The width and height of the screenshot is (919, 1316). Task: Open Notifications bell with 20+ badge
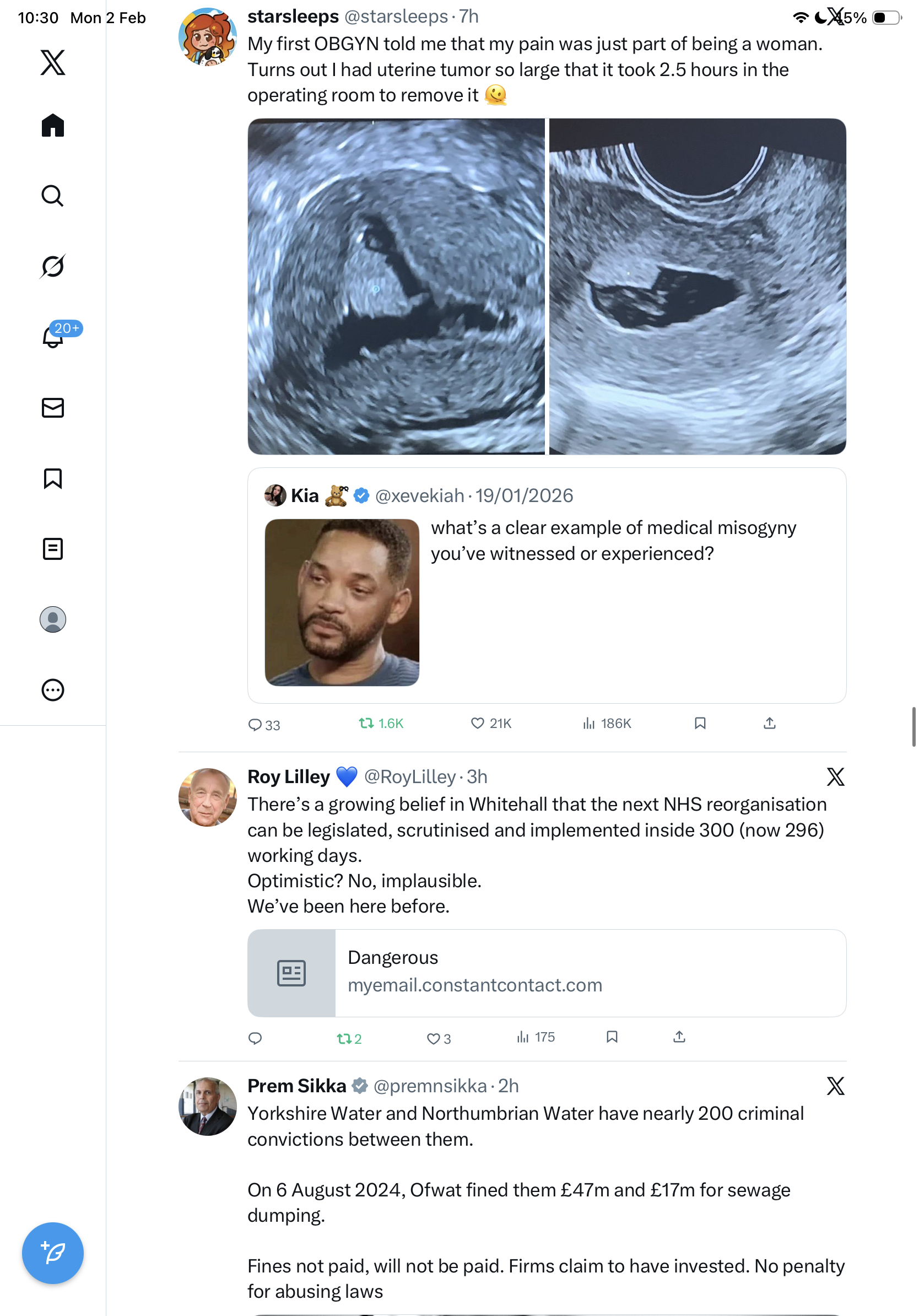[53, 337]
